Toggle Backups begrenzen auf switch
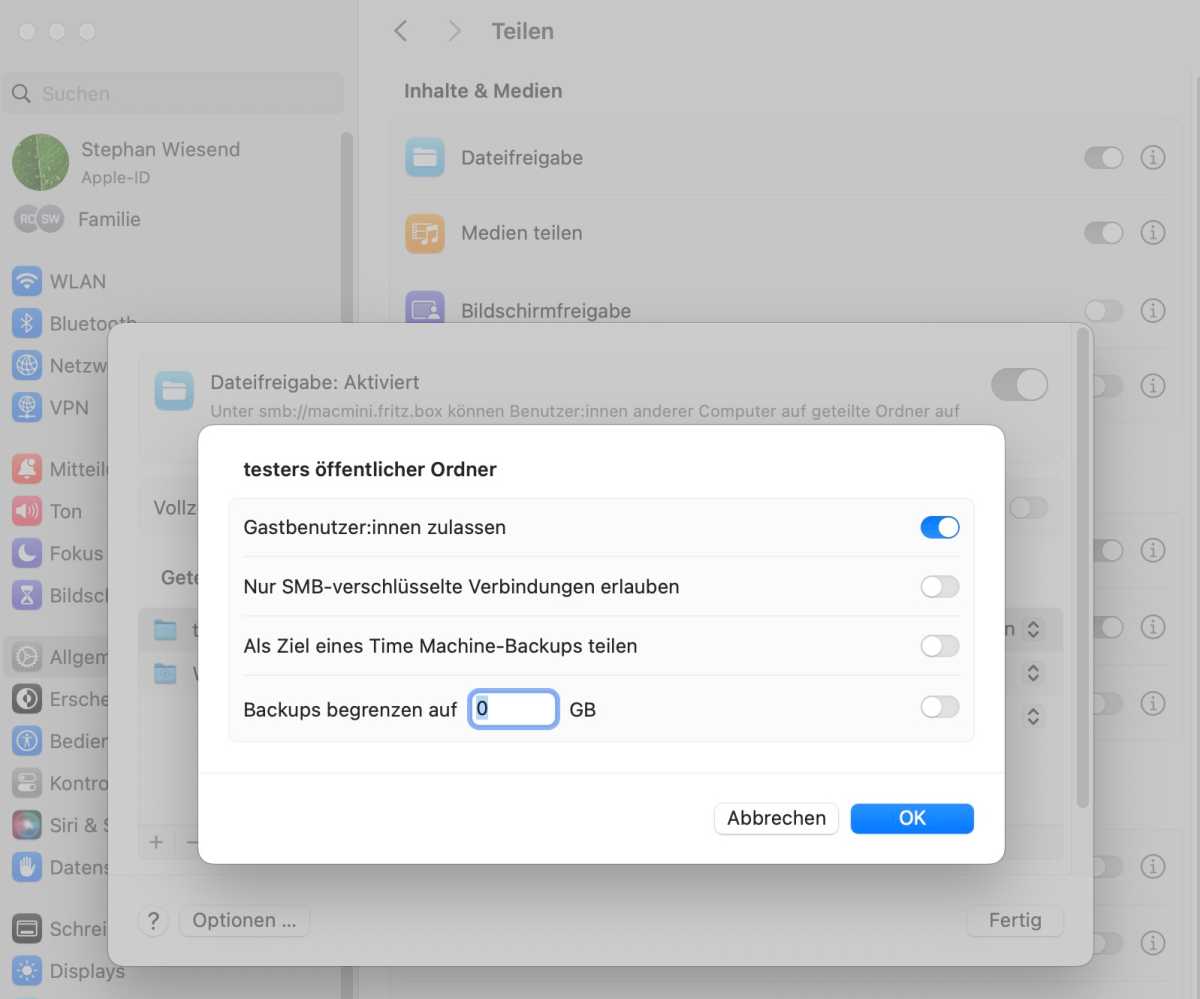Screen dimensions: 1200x999 click(939, 708)
